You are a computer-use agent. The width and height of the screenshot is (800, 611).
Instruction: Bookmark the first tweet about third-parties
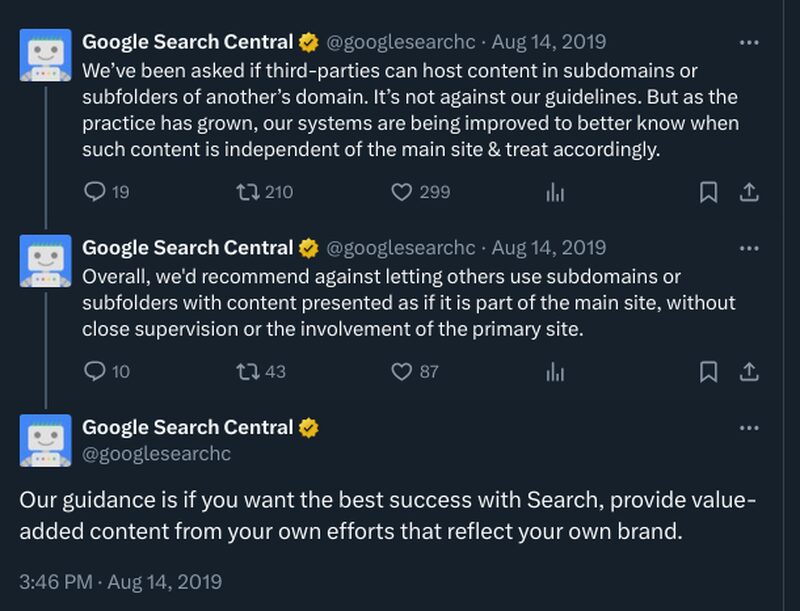[x=708, y=192]
